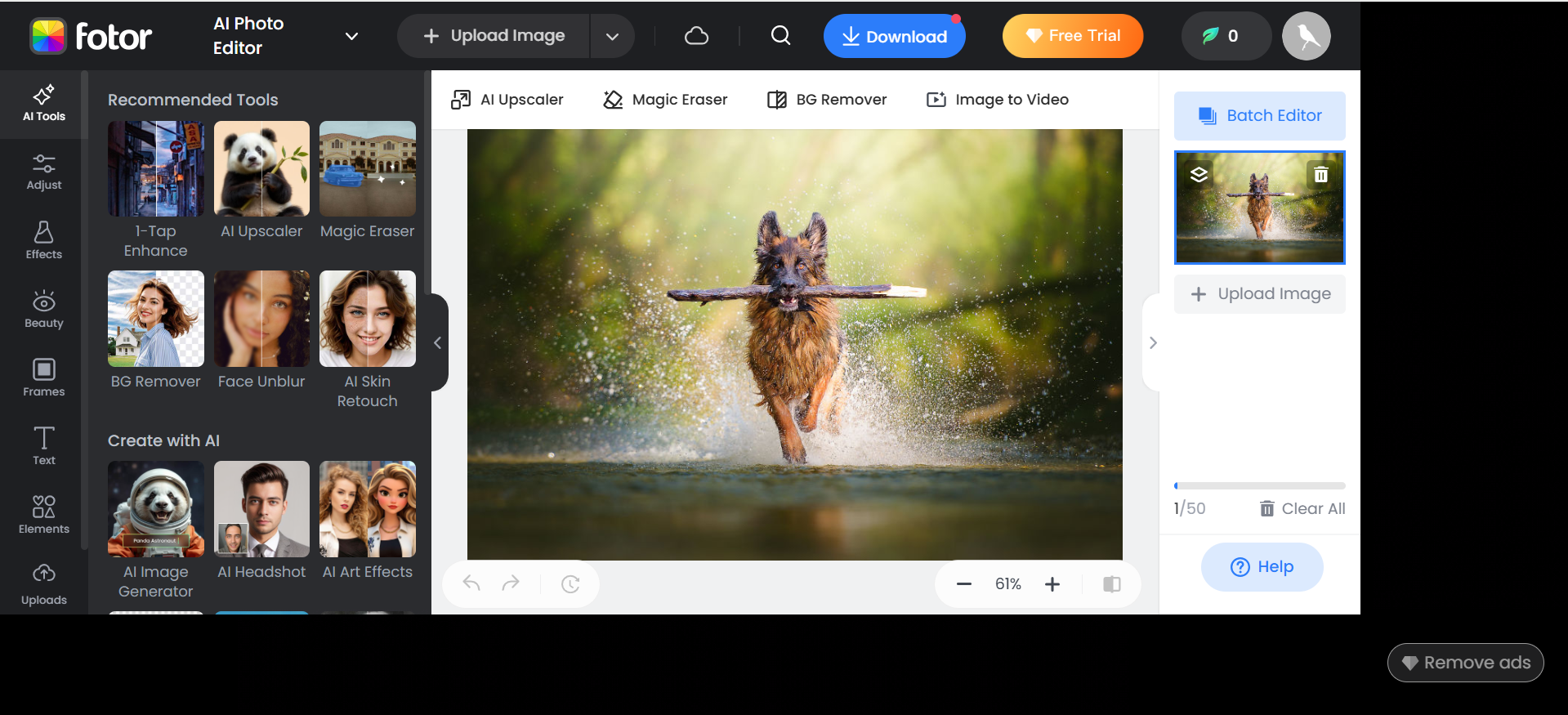Redo the last edit
The width and height of the screenshot is (1568, 715).
click(511, 583)
